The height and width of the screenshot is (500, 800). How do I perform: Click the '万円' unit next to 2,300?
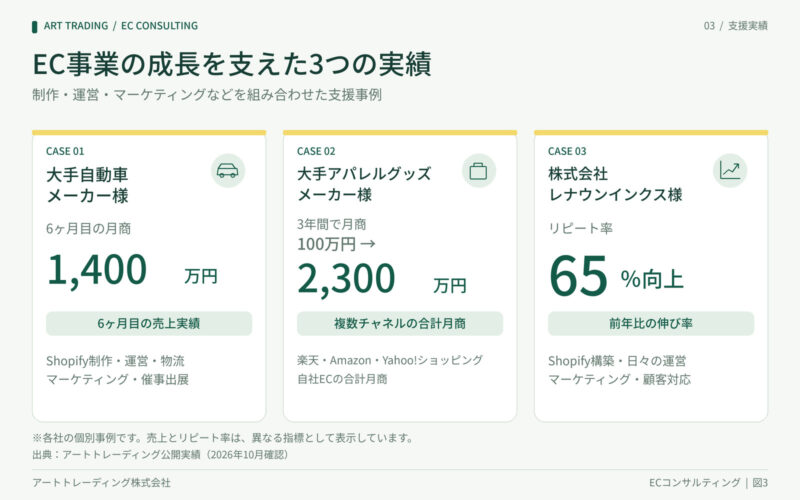[x=450, y=285]
